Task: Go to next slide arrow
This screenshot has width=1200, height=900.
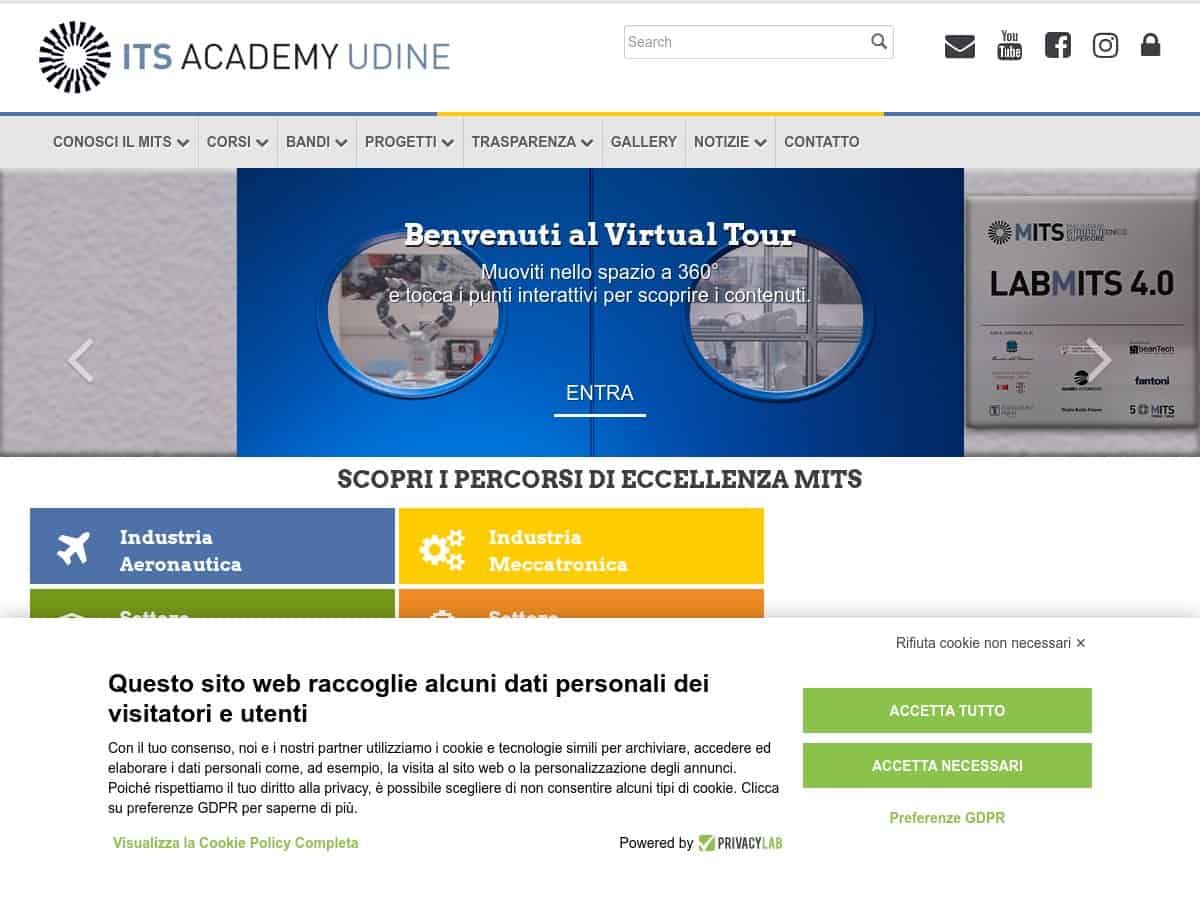Action: tap(1099, 361)
